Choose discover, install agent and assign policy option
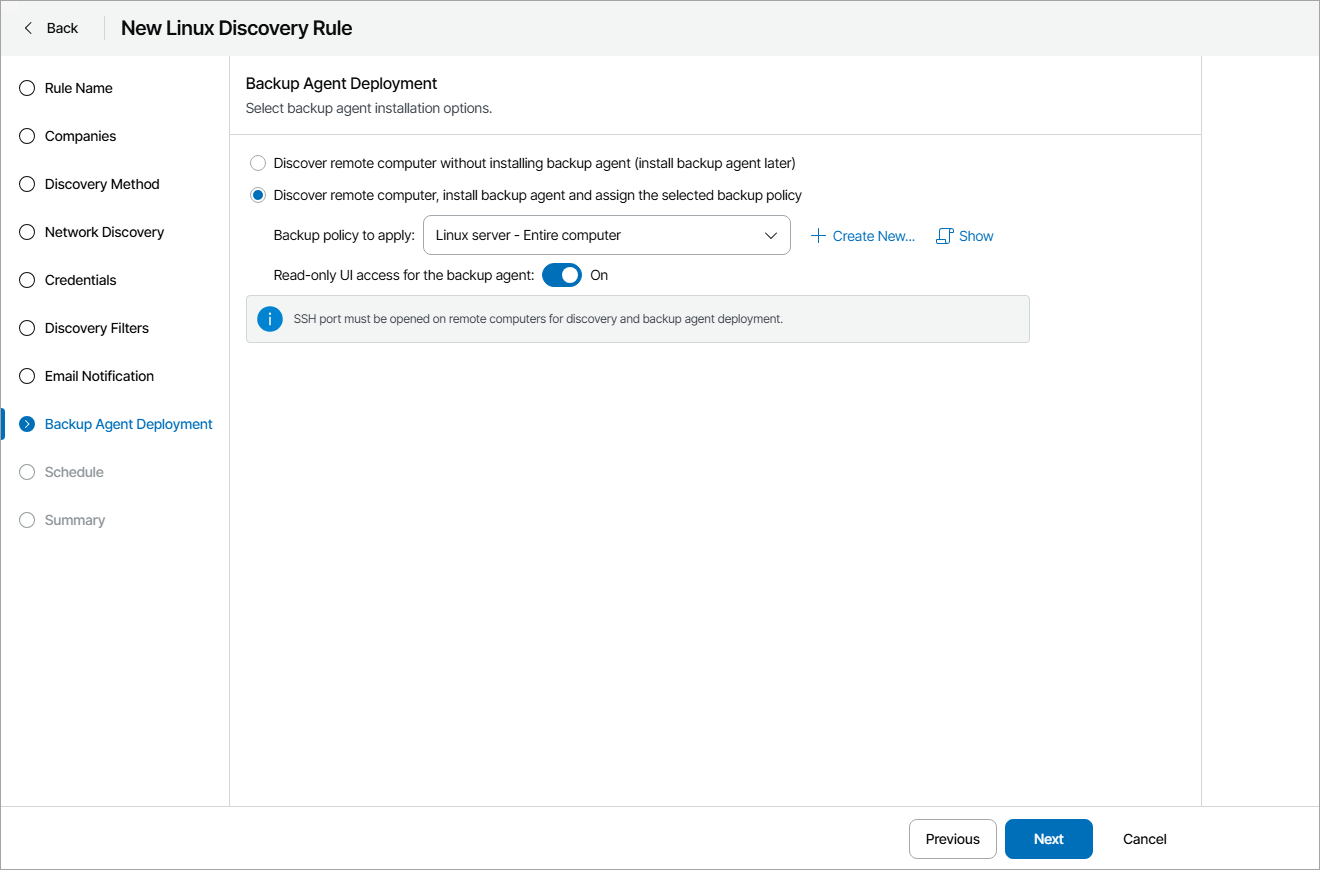The width and height of the screenshot is (1320, 870). coord(258,194)
